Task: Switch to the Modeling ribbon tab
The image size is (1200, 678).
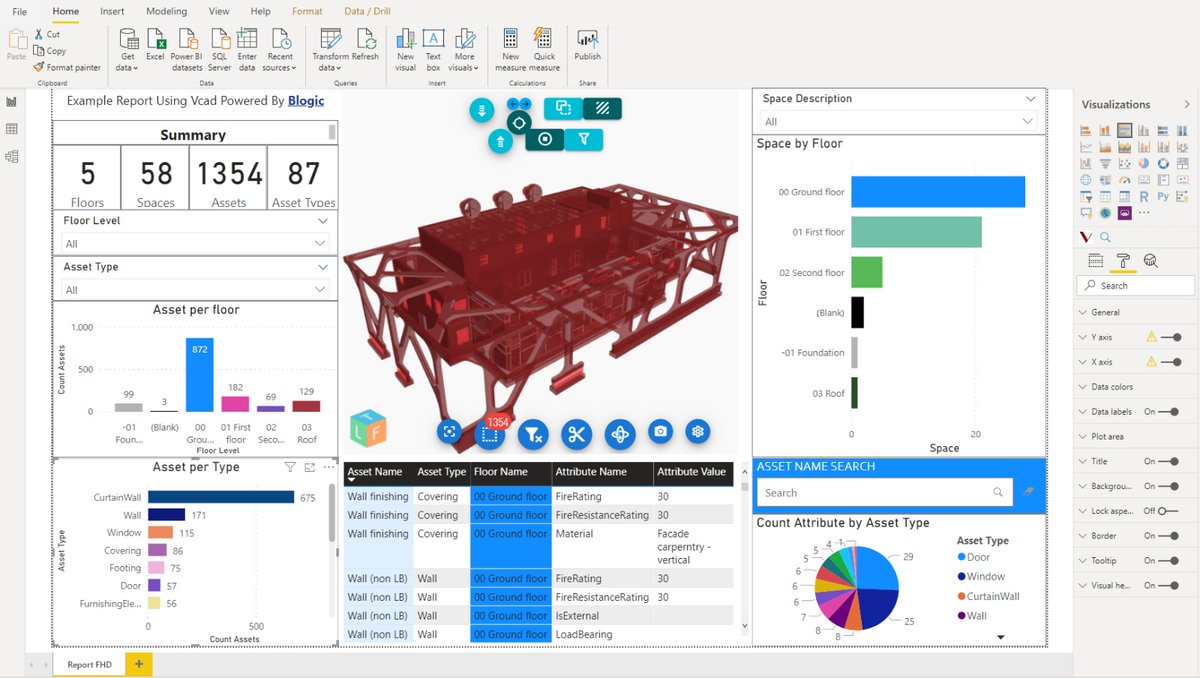Action: click(166, 11)
